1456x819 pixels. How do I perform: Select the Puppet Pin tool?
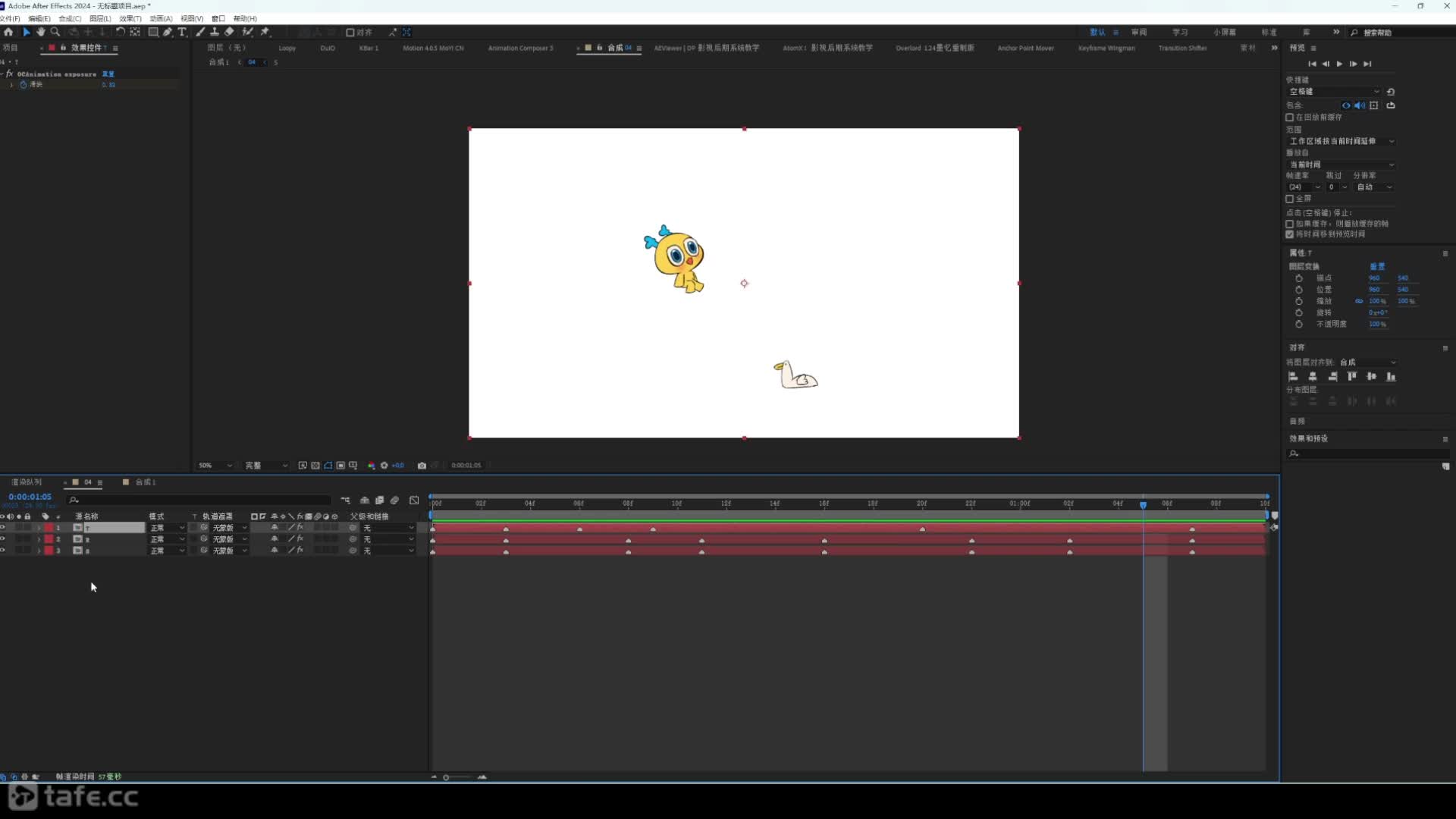(265, 32)
